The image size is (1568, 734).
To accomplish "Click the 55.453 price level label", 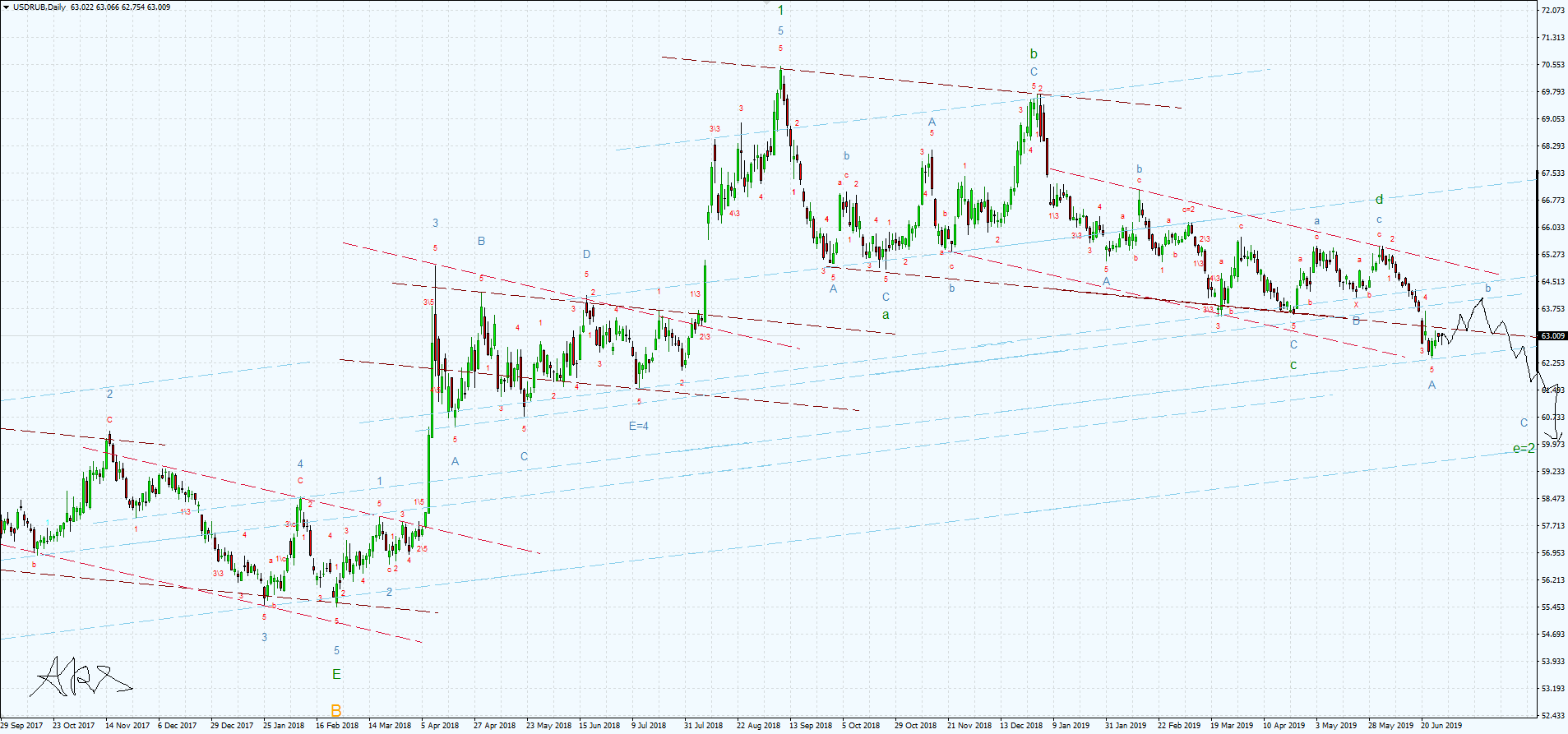I will 1552,607.
